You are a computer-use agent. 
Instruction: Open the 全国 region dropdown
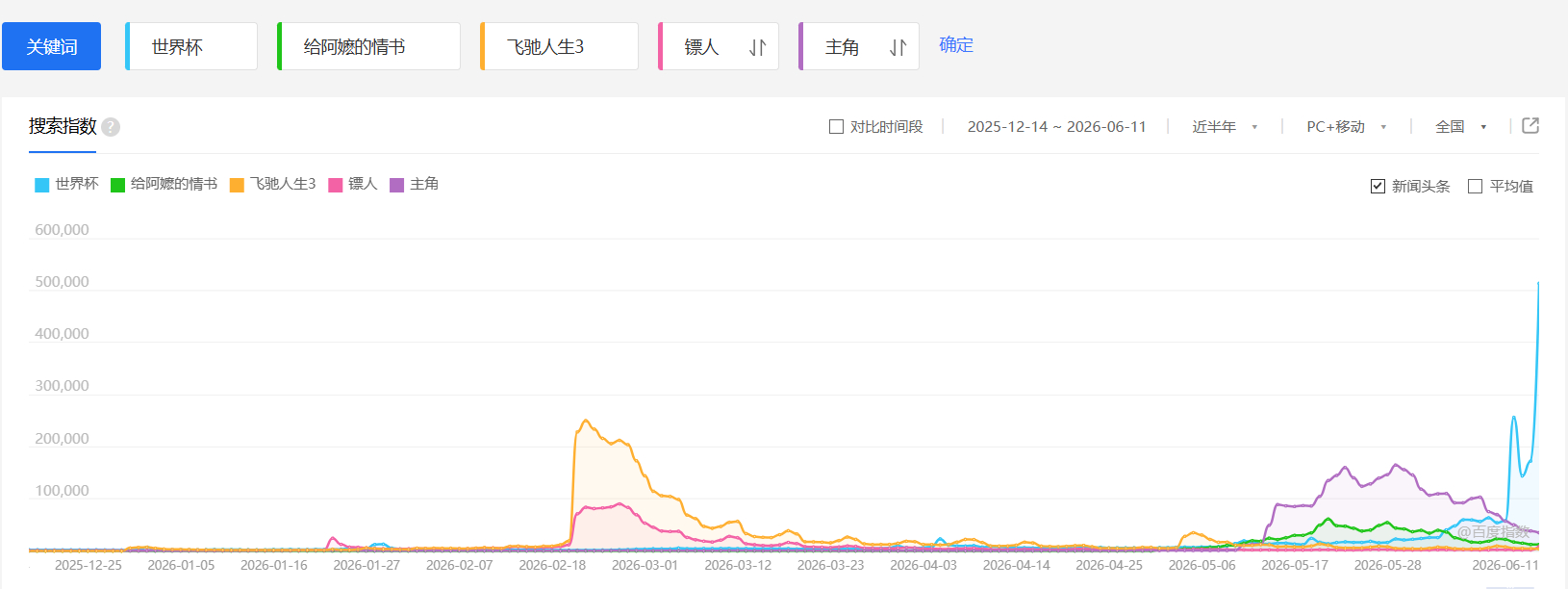point(1461,127)
